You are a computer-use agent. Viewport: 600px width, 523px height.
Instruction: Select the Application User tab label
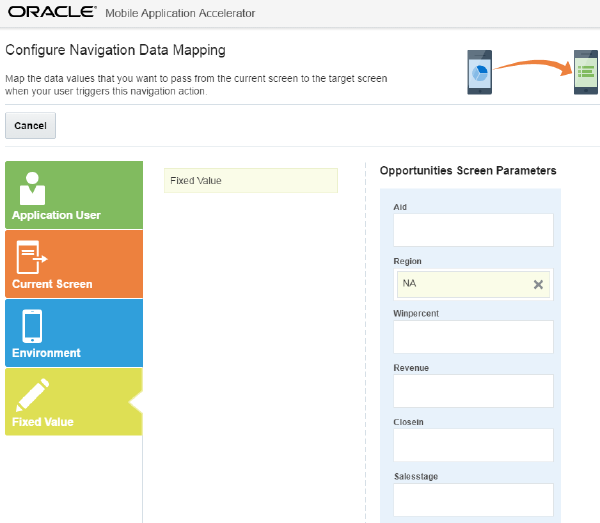pyautogui.click(x=56, y=215)
